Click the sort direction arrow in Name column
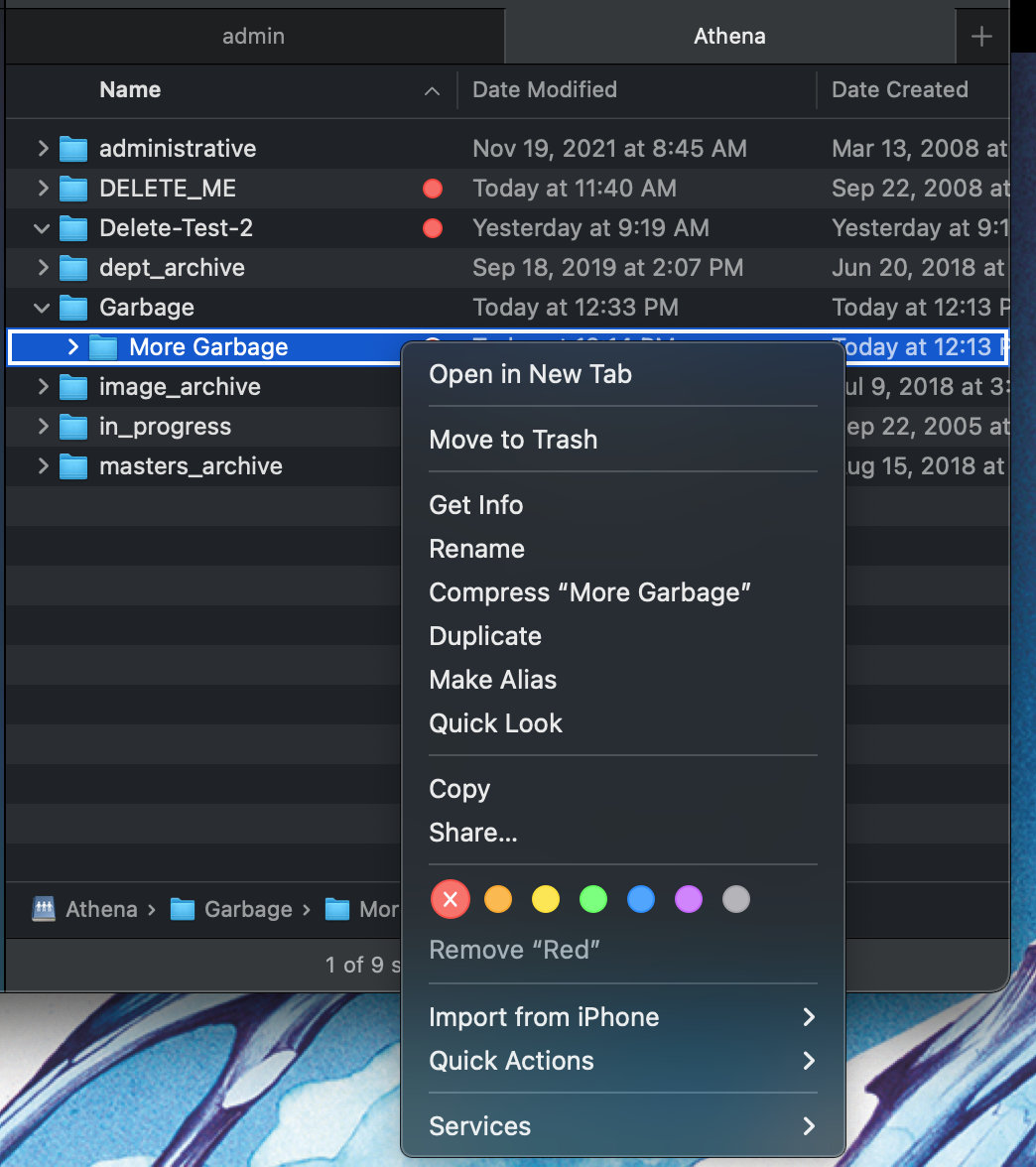The image size is (1036, 1167). (432, 91)
